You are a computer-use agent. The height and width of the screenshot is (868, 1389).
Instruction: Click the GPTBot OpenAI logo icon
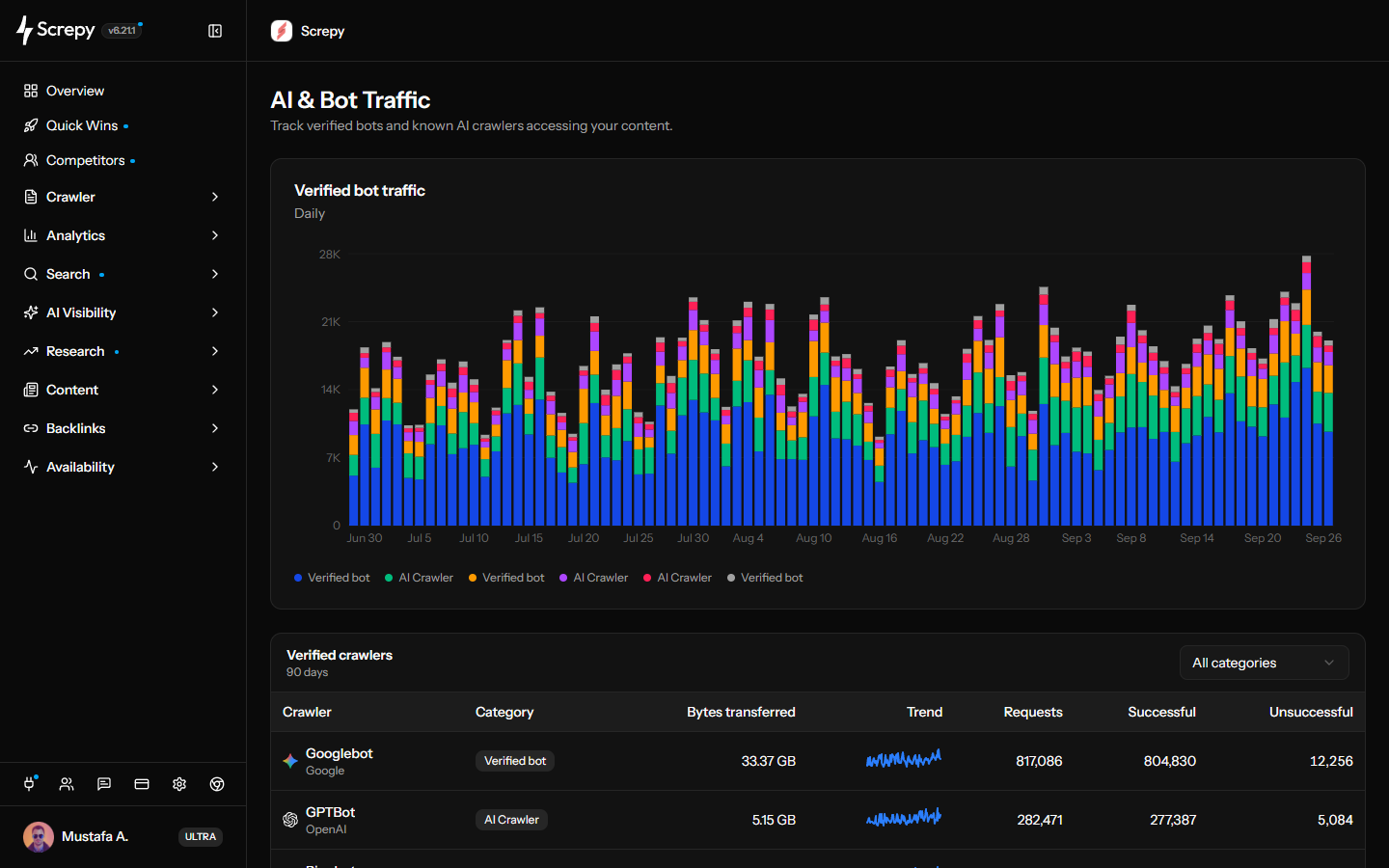[x=290, y=820]
